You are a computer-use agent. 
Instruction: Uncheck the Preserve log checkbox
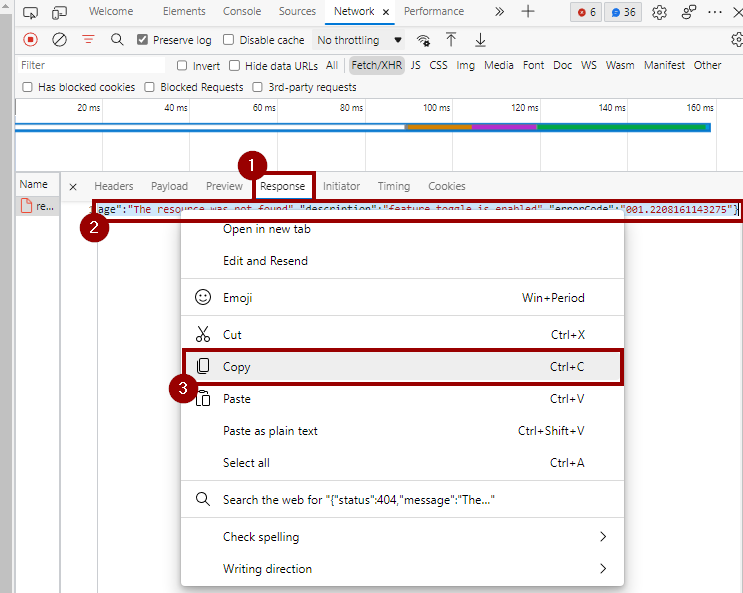pos(143,40)
